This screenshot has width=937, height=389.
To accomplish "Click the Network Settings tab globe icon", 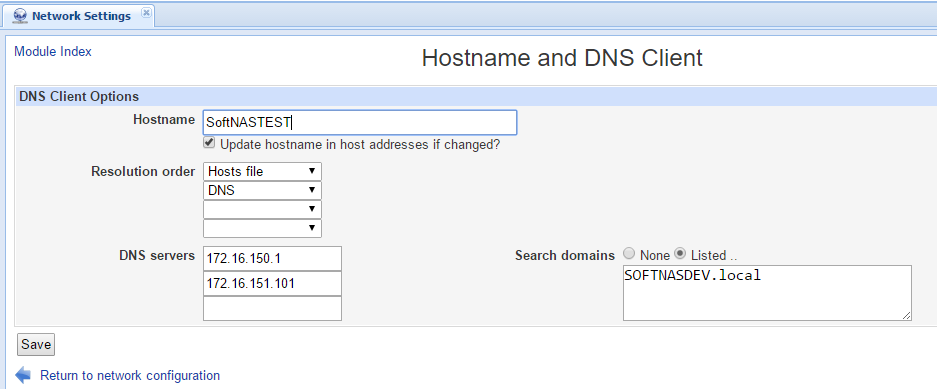I will click(x=20, y=16).
